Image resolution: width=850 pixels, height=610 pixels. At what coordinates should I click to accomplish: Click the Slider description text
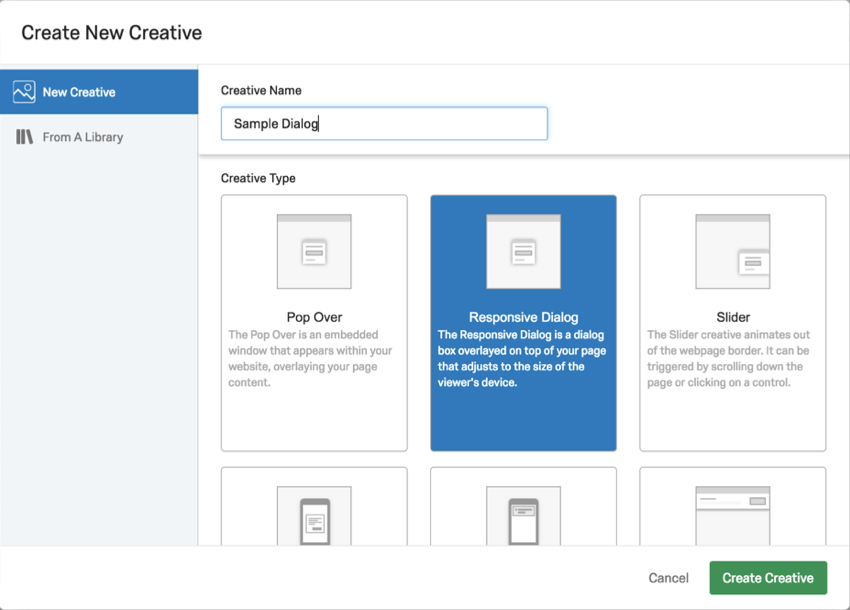[728, 358]
